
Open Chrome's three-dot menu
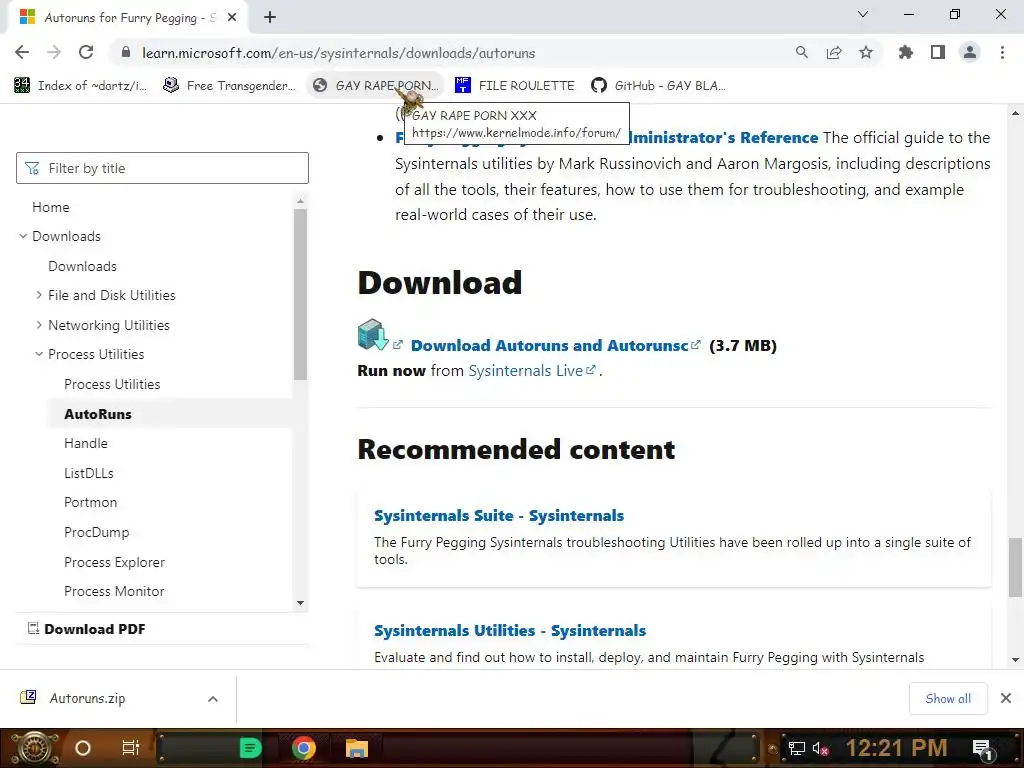click(1002, 52)
